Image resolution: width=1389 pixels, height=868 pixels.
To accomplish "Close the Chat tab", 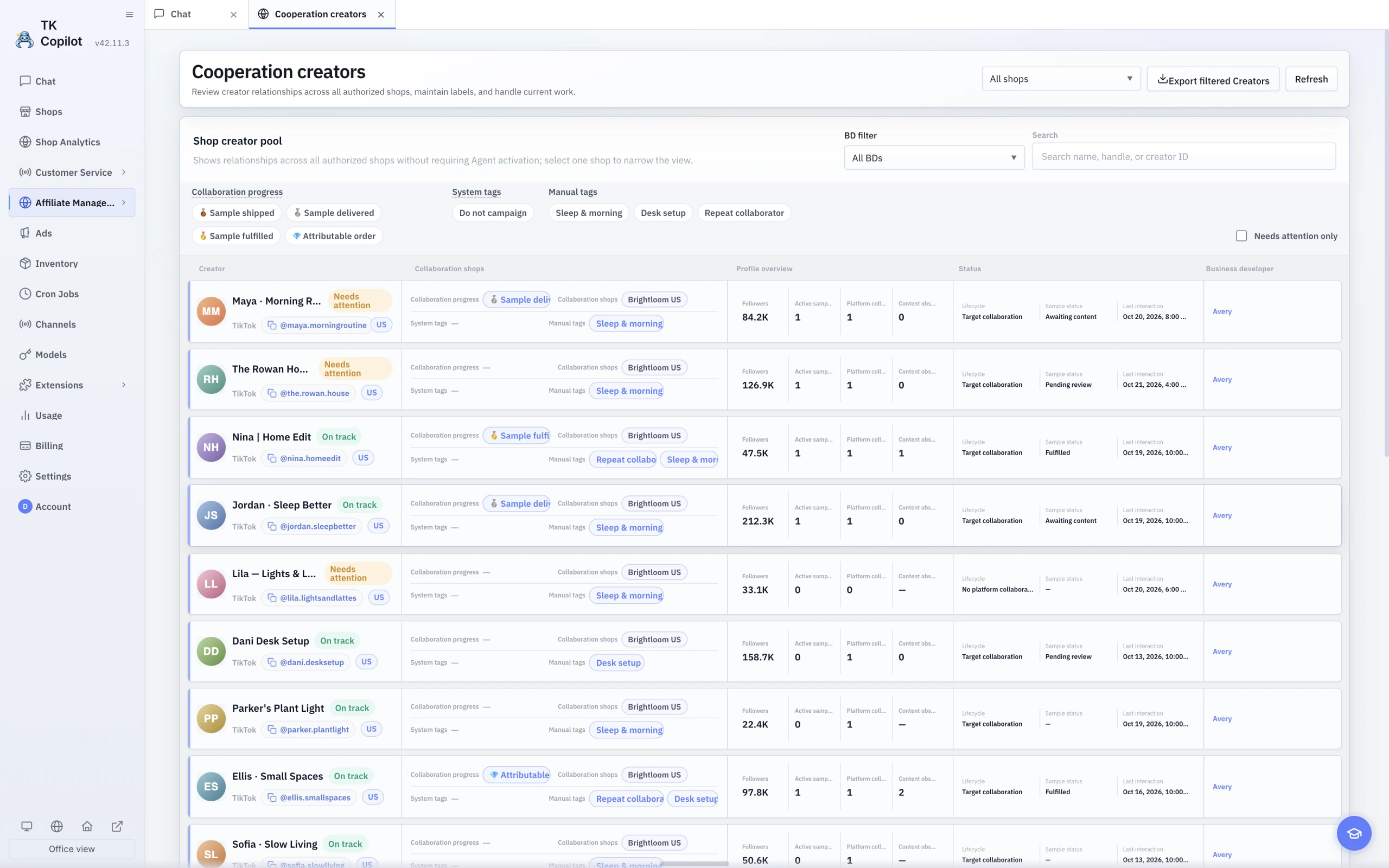I will (234, 14).
